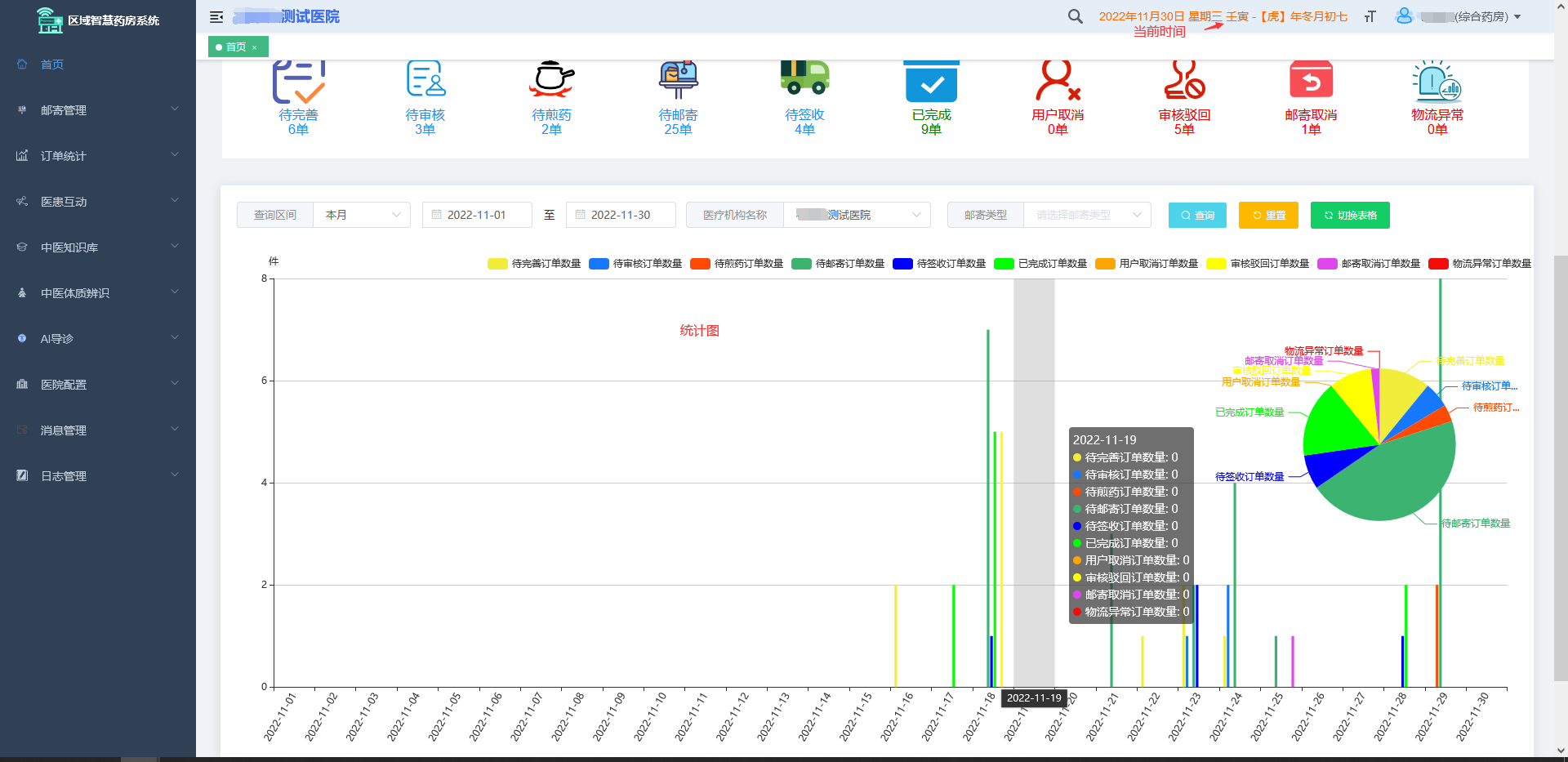The width and height of the screenshot is (1568, 762).
Task: Click the 中医知识库 sidebar icon
Action: click(x=22, y=247)
